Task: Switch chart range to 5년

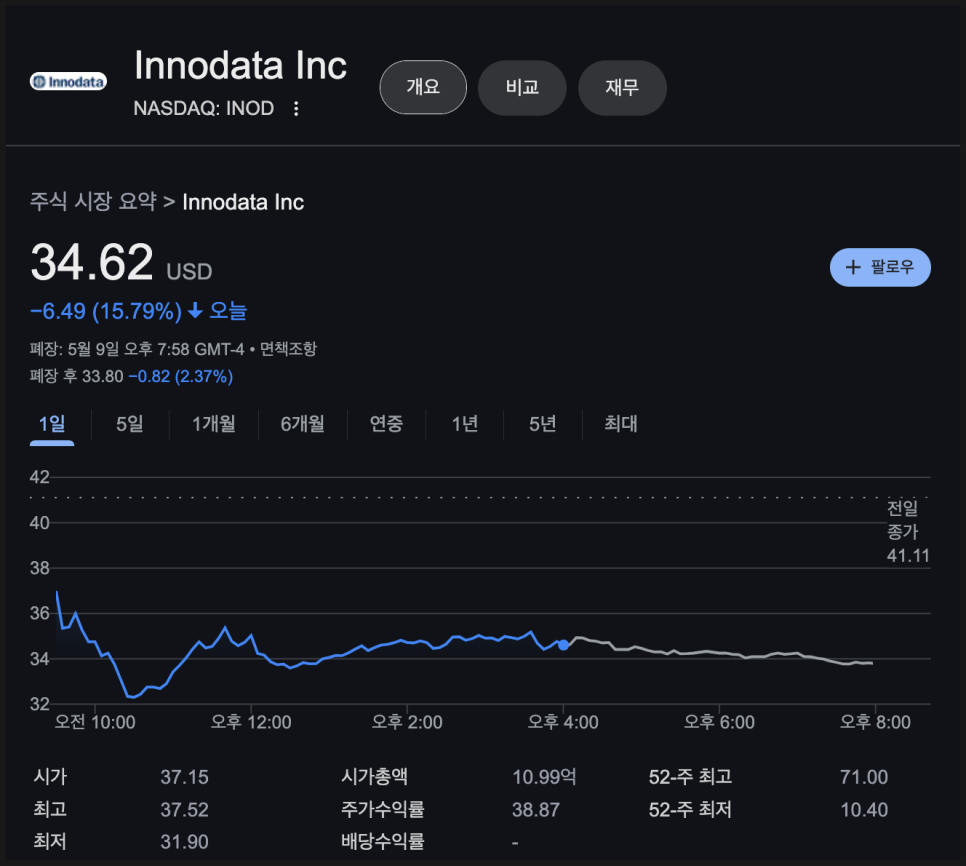Action: click(x=543, y=424)
